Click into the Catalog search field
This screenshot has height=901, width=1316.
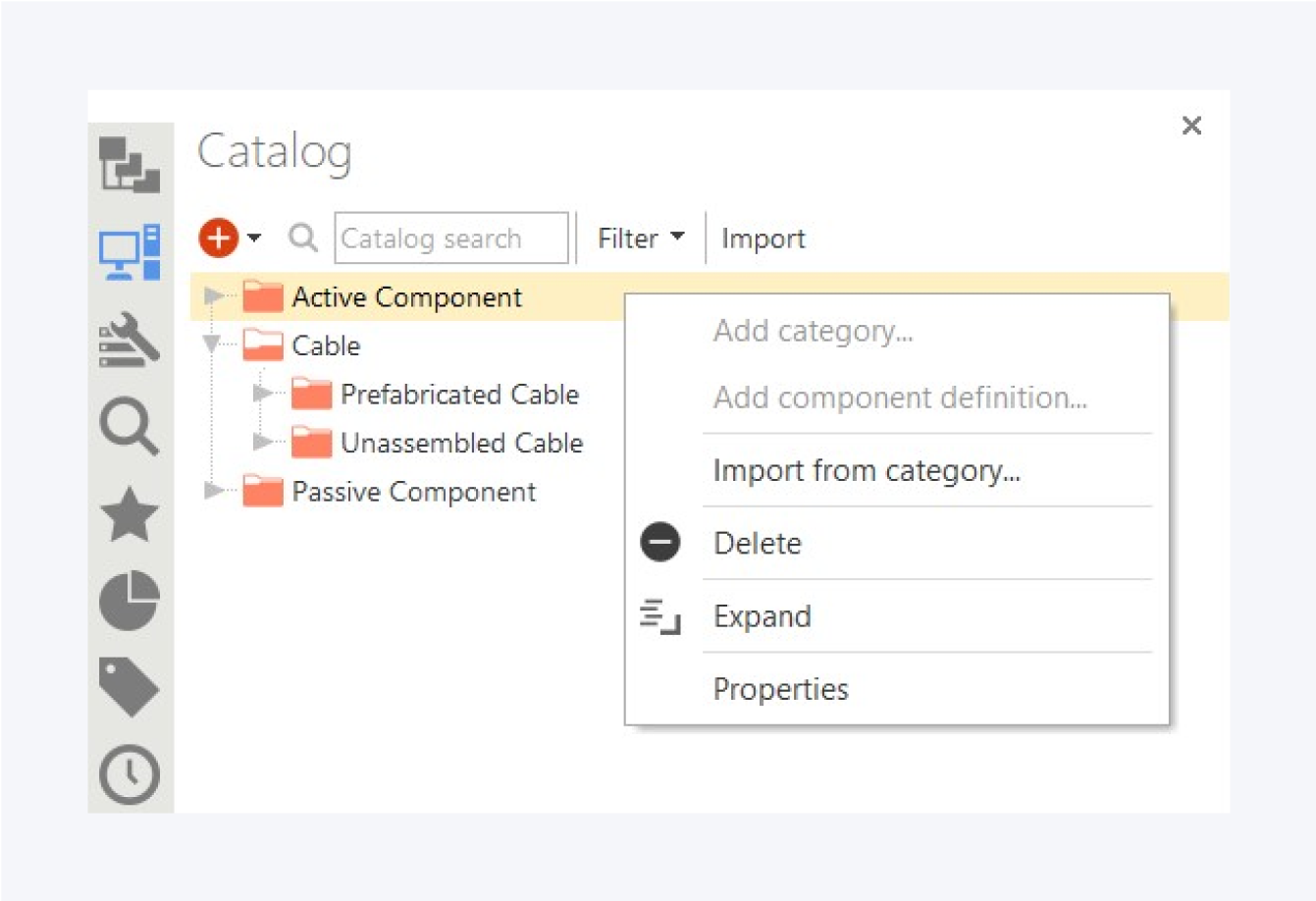tap(450, 238)
